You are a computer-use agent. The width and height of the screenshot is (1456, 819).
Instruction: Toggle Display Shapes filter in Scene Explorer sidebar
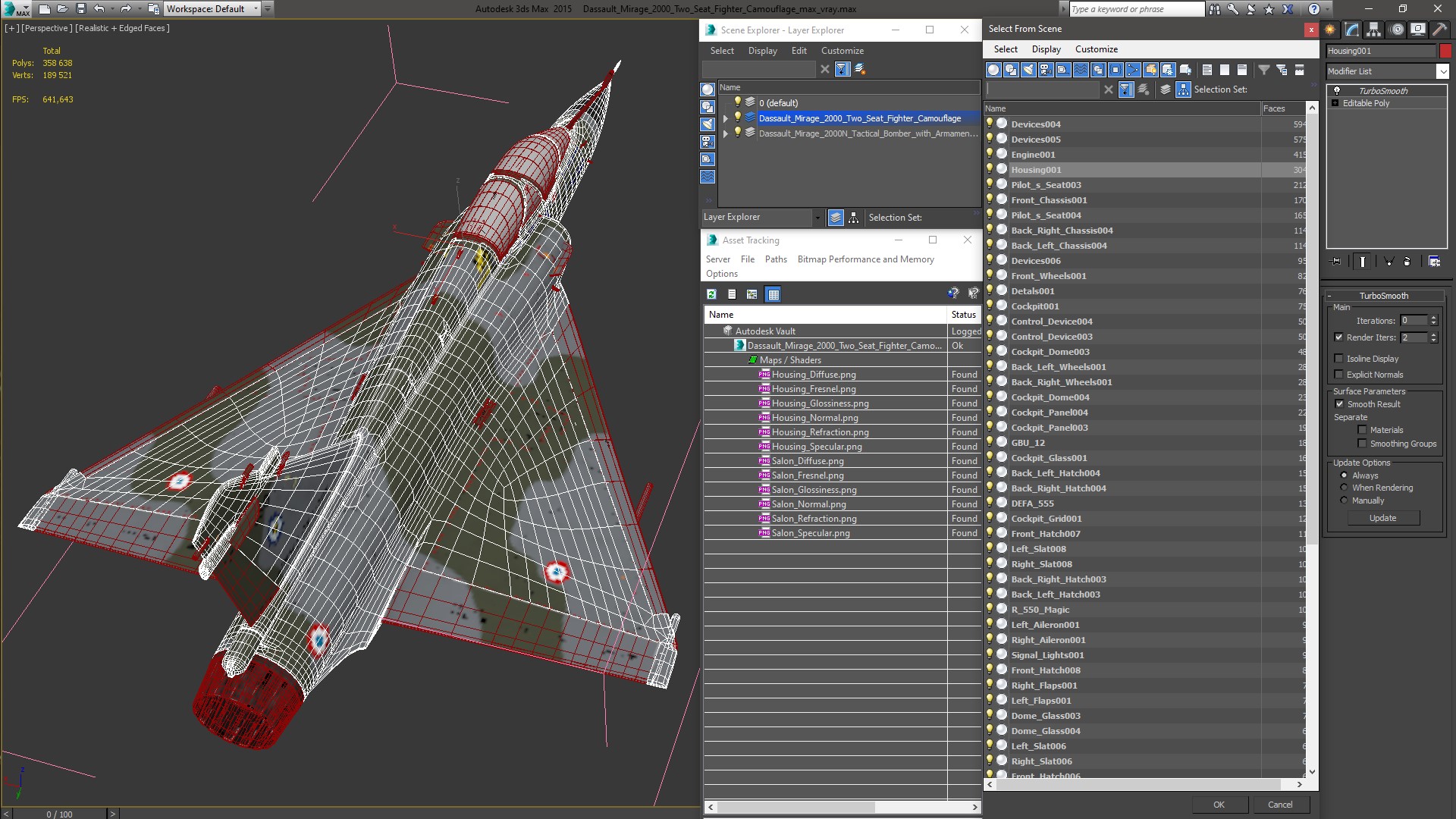tap(708, 107)
